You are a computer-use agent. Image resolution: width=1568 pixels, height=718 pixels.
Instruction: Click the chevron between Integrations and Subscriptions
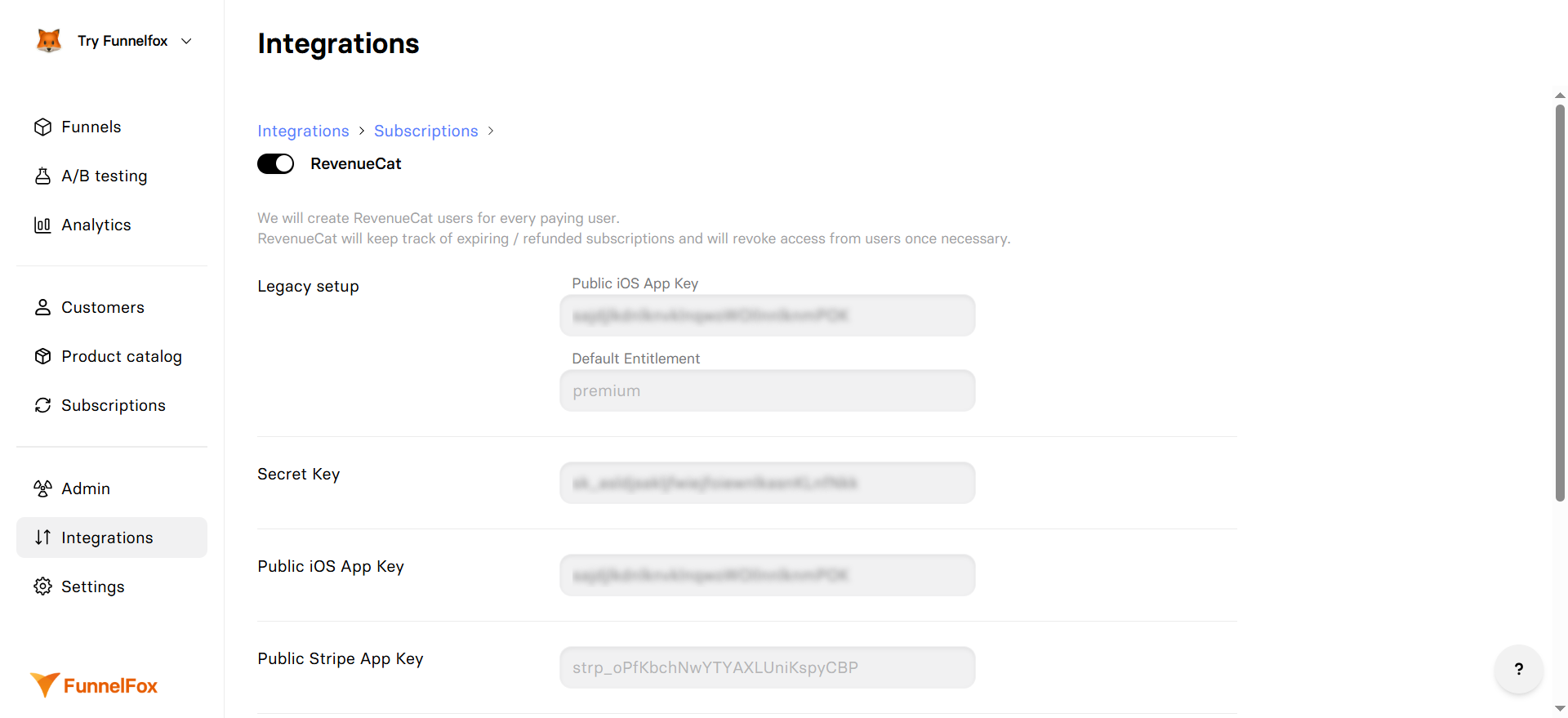pyautogui.click(x=361, y=131)
